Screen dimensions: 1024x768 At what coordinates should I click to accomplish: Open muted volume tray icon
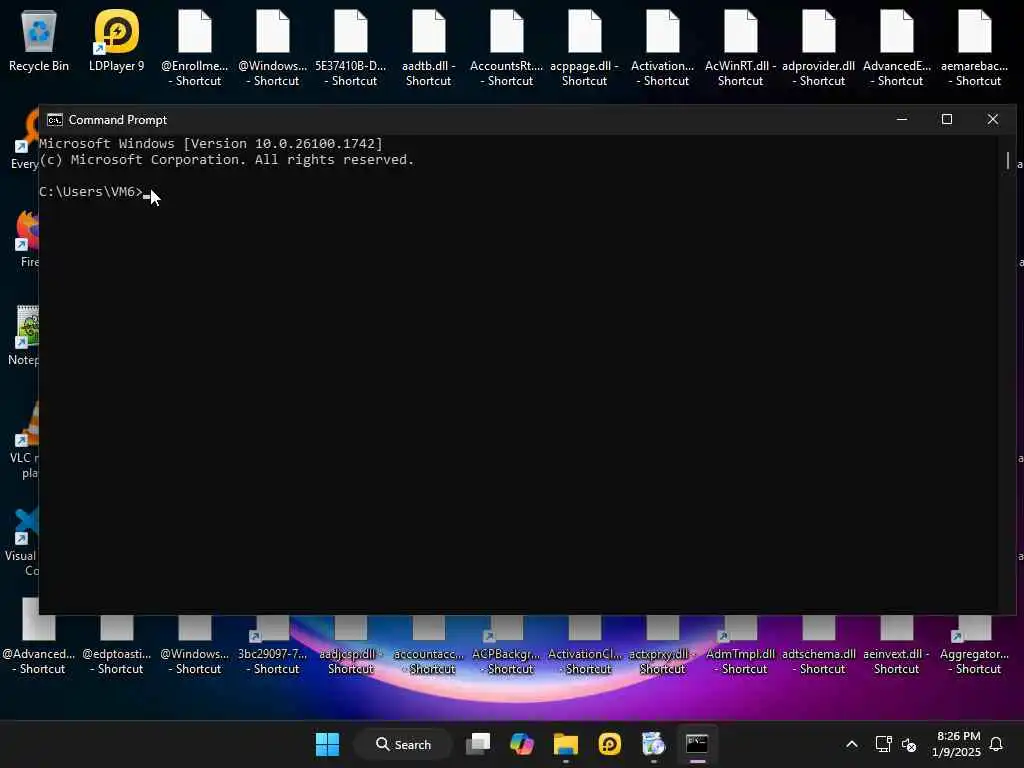[x=909, y=744]
